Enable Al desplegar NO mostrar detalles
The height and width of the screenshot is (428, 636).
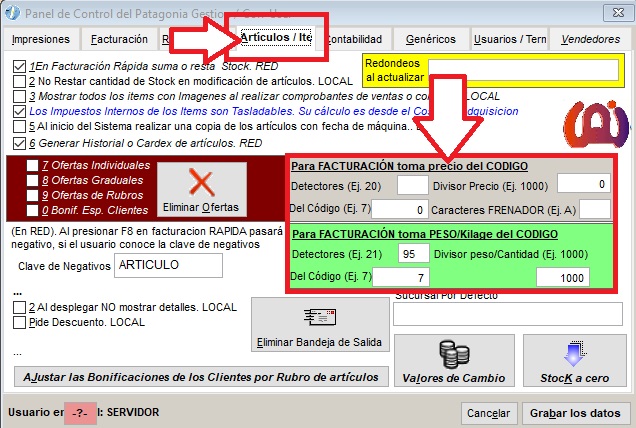[x=19, y=307]
